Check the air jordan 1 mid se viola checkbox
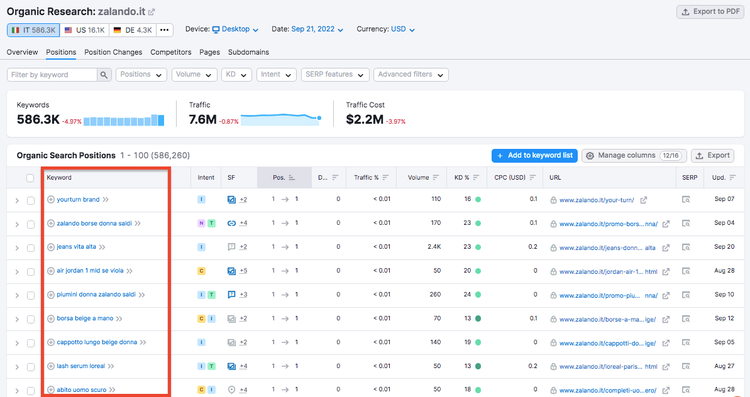Image resolution: width=750 pixels, height=397 pixels. tap(31, 272)
